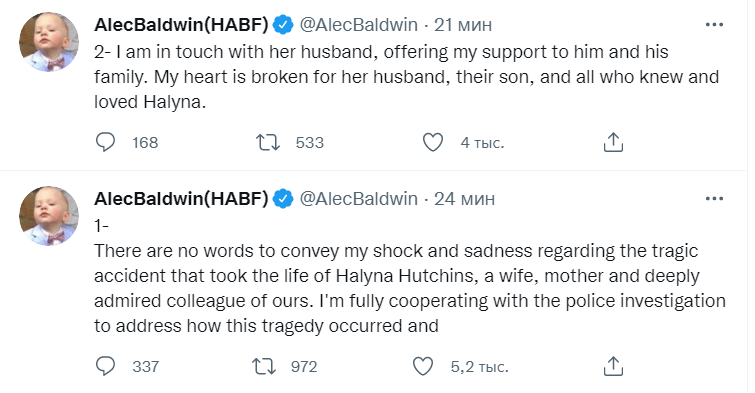Share the tweet about the tragic accident

613,366
